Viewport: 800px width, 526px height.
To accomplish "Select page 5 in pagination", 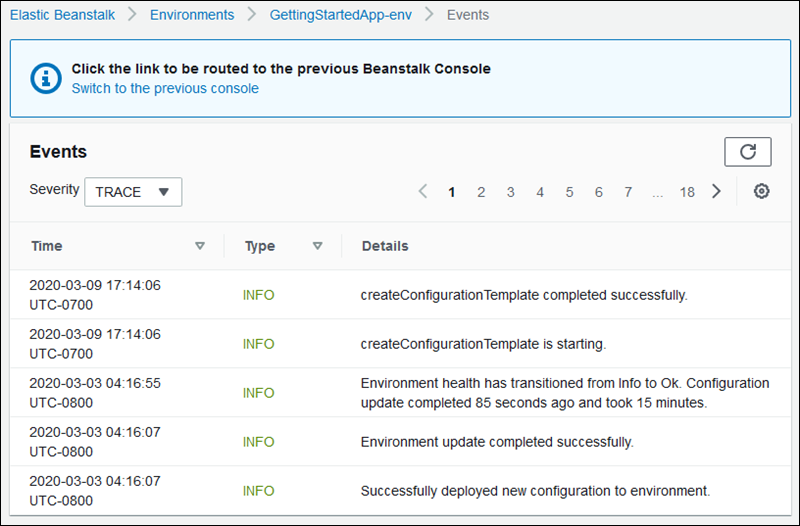I will 569,192.
